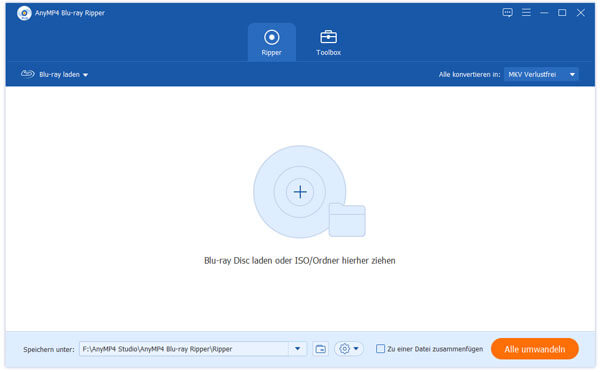Viewport: 600px width, 372px height.
Task: Click the plus icon to load disc
Action: 300,192
